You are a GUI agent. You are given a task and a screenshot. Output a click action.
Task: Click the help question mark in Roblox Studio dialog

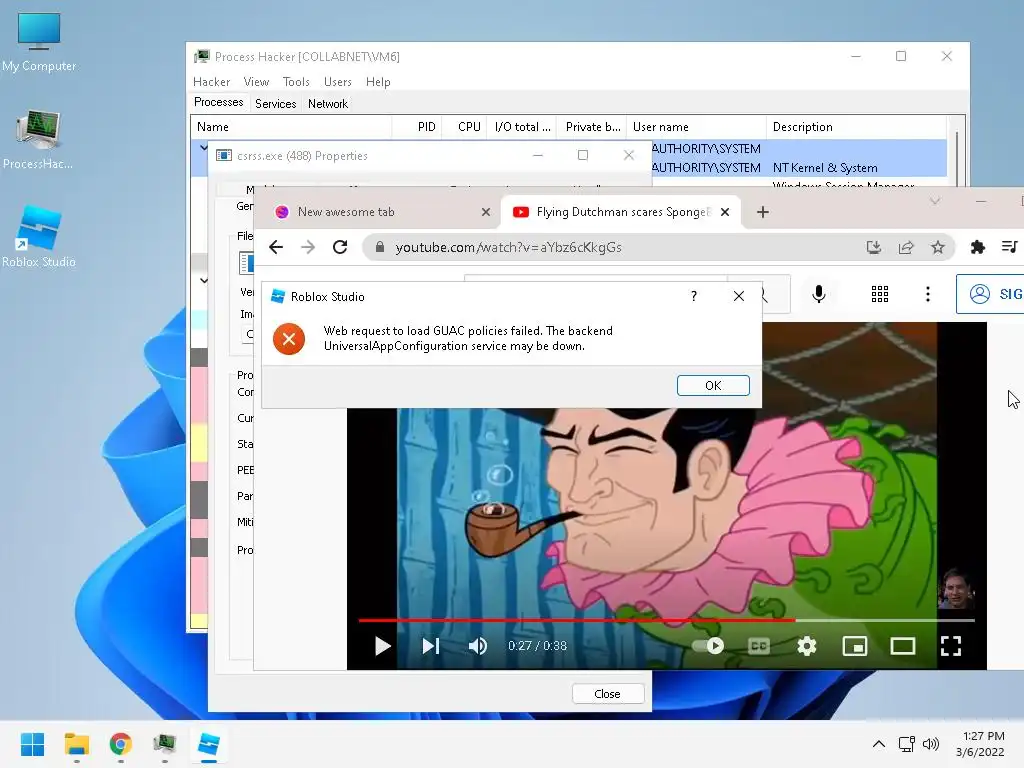pyautogui.click(x=694, y=296)
